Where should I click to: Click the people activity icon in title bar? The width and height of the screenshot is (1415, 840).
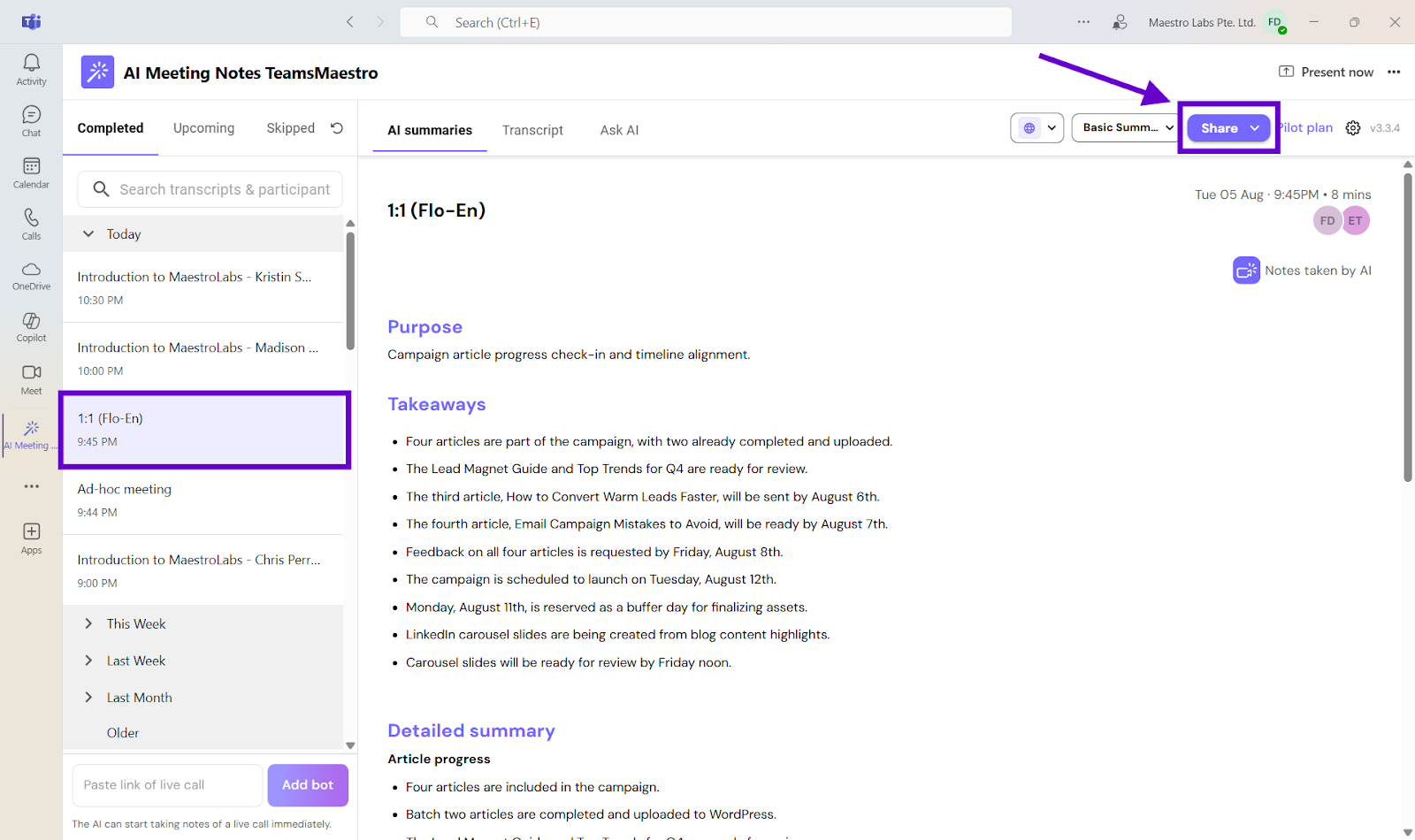point(1120,22)
